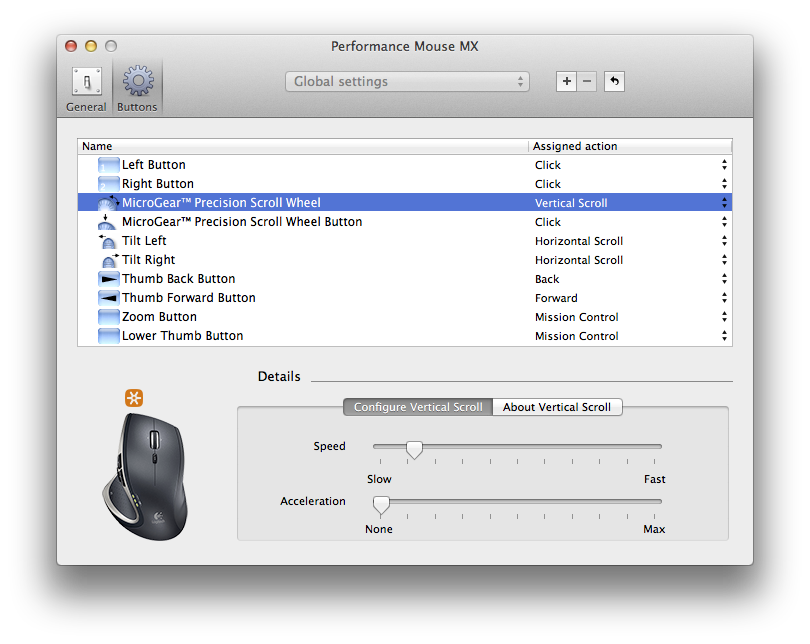Screen dimensions: 810x644
Task: Click the Tilt Left row icon
Action: pyautogui.click(x=107, y=241)
